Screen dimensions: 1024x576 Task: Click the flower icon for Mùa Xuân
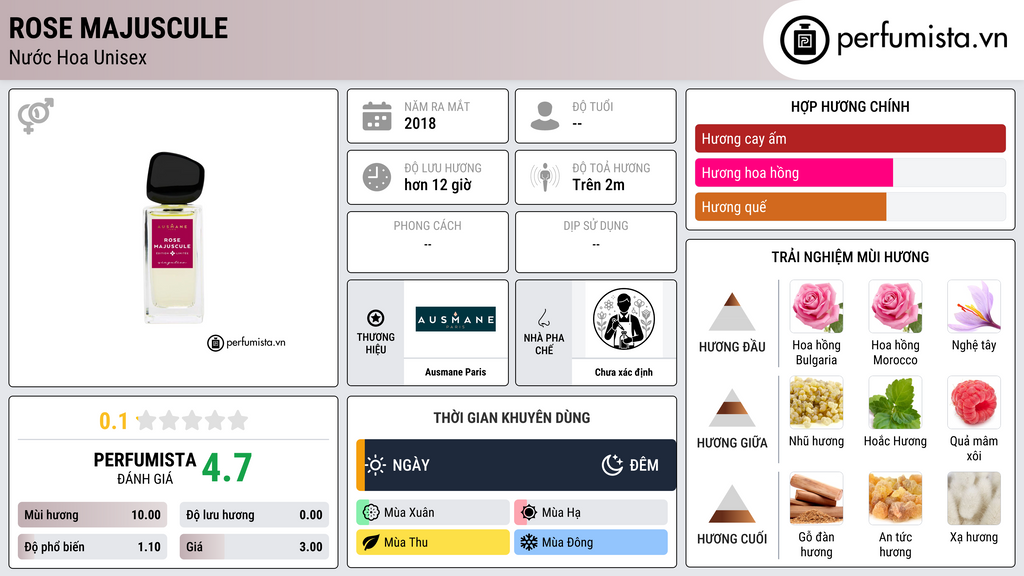tap(371, 513)
